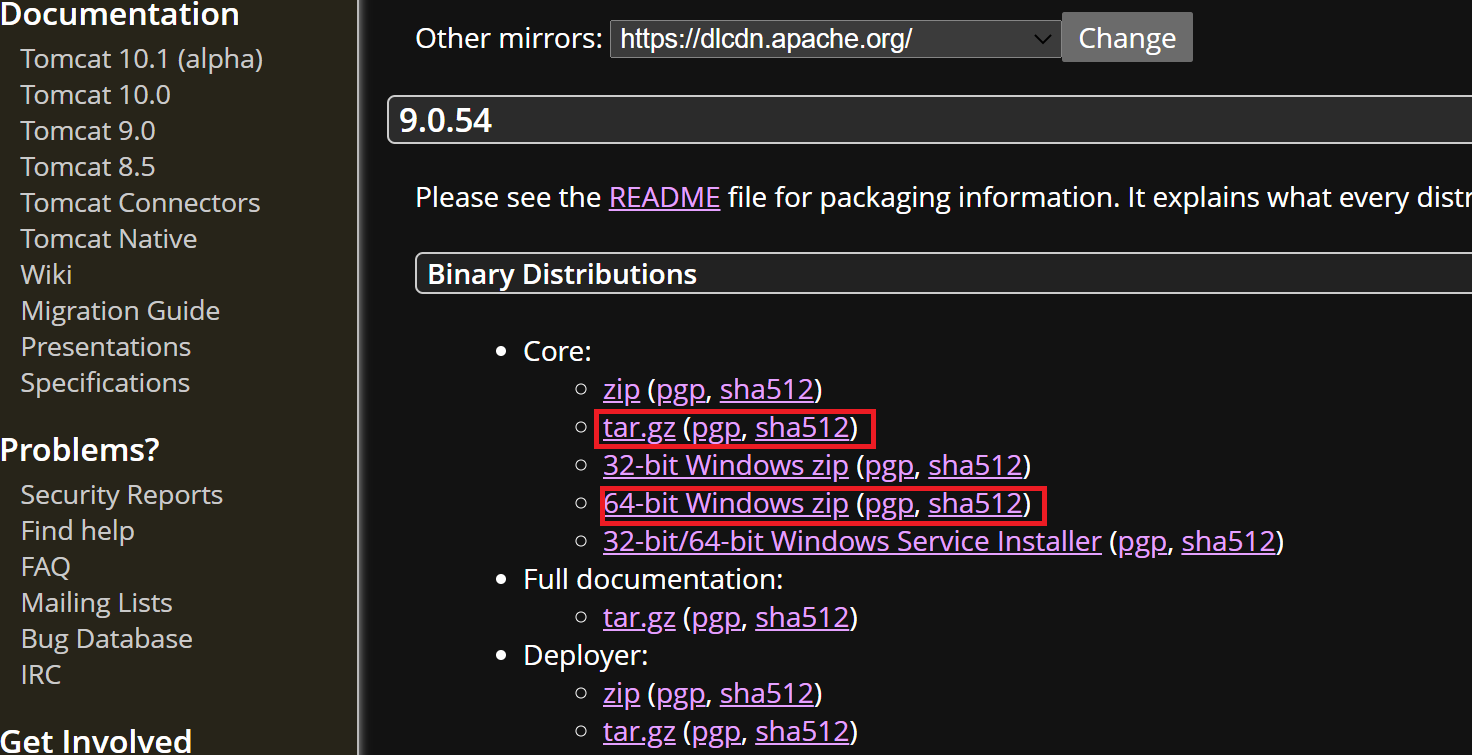Open the Find help link
Viewport: 1472px width, 755px height.
(x=77, y=531)
